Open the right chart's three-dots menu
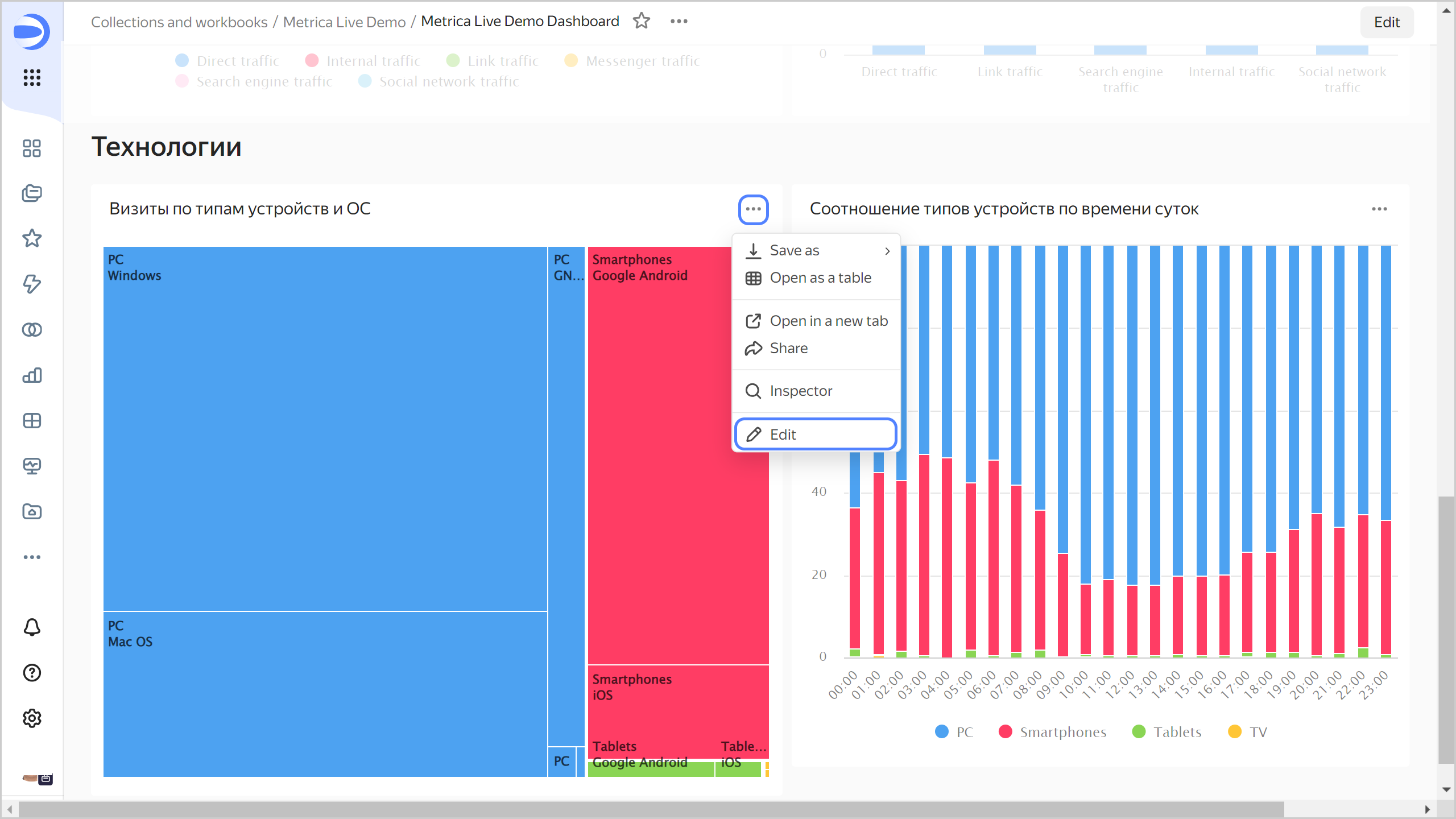Image resolution: width=1456 pixels, height=819 pixels. [x=1379, y=209]
